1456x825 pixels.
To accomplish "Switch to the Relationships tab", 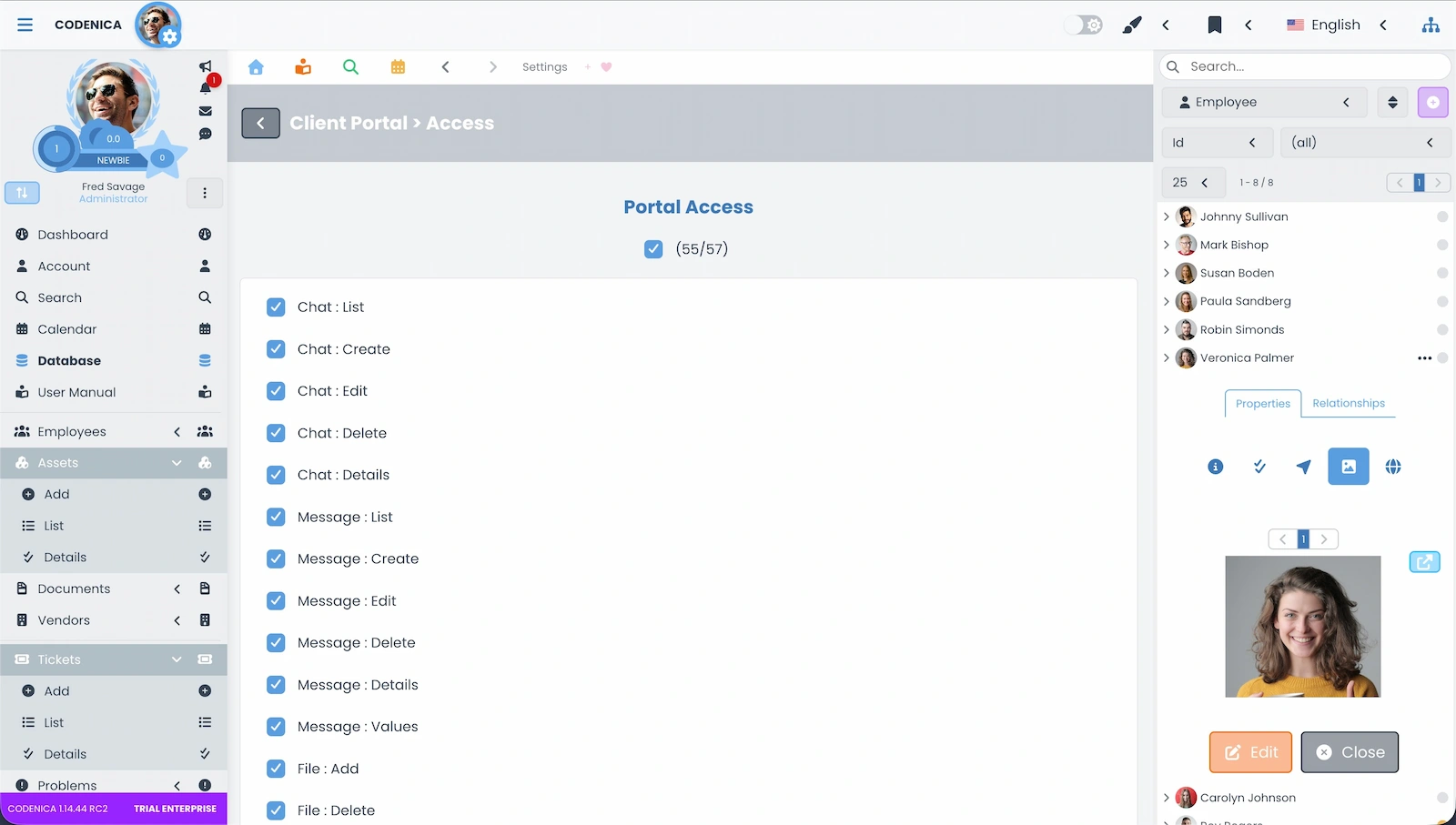I will [x=1349, y=403].
